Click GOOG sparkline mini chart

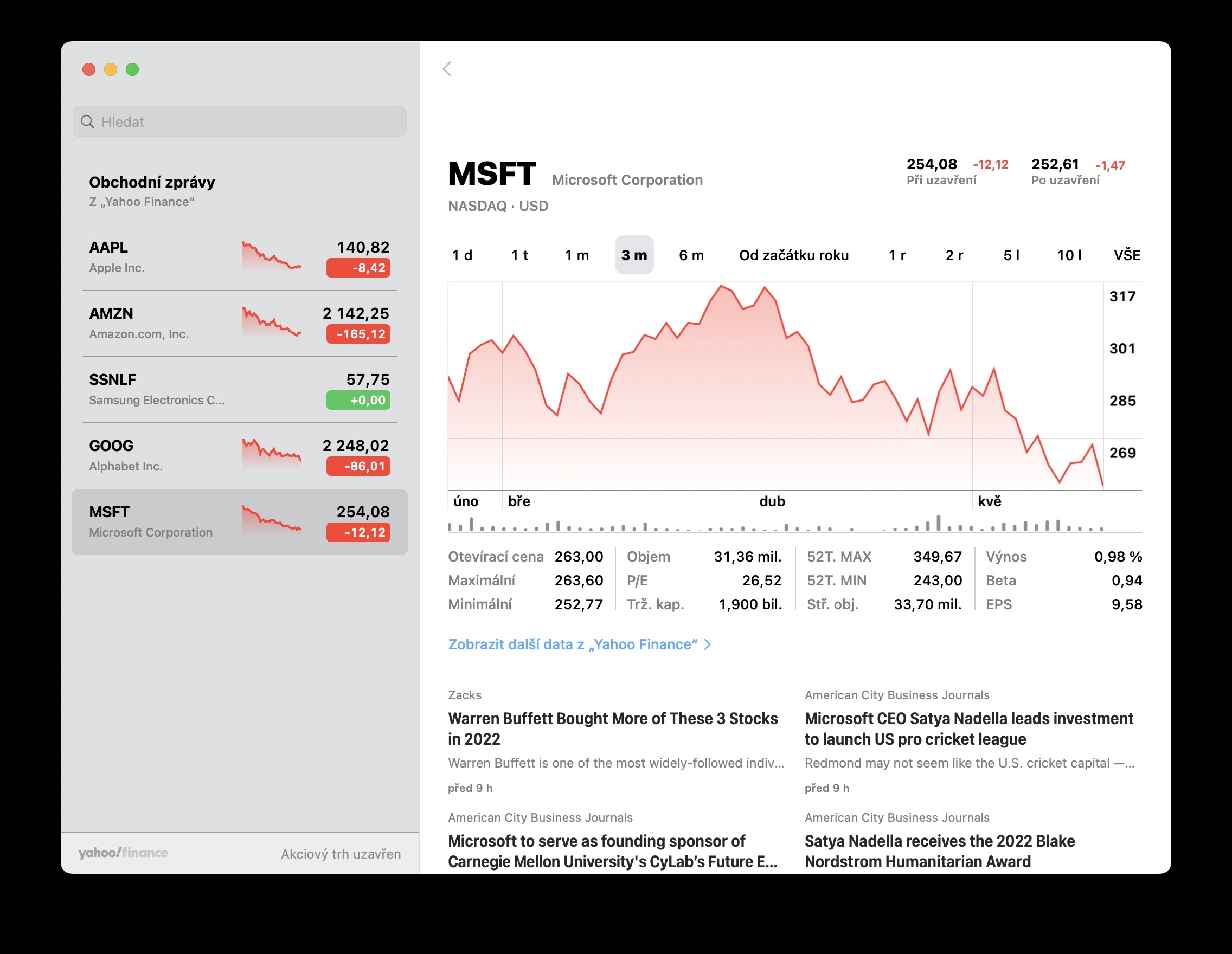[271, 454]
